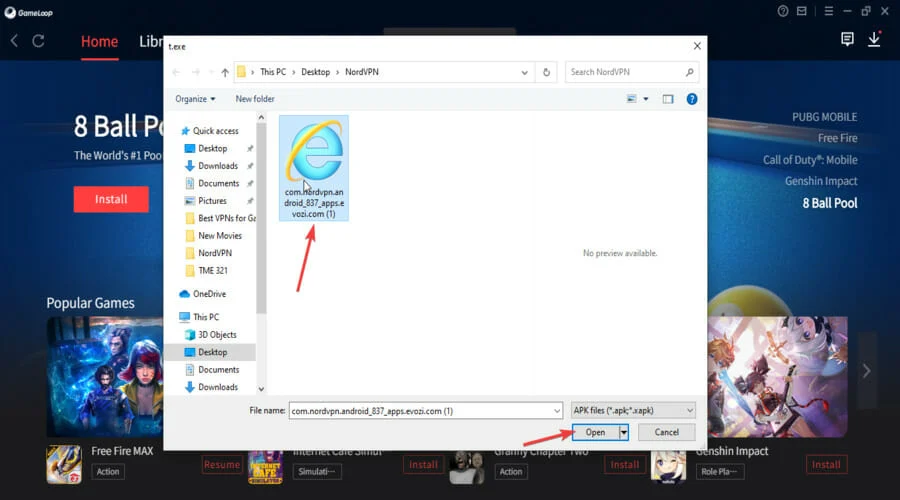This screenshot has width=900, height=500.
Task: Install Genshin Impact from popular games
Action: click(x=826, y=464)
